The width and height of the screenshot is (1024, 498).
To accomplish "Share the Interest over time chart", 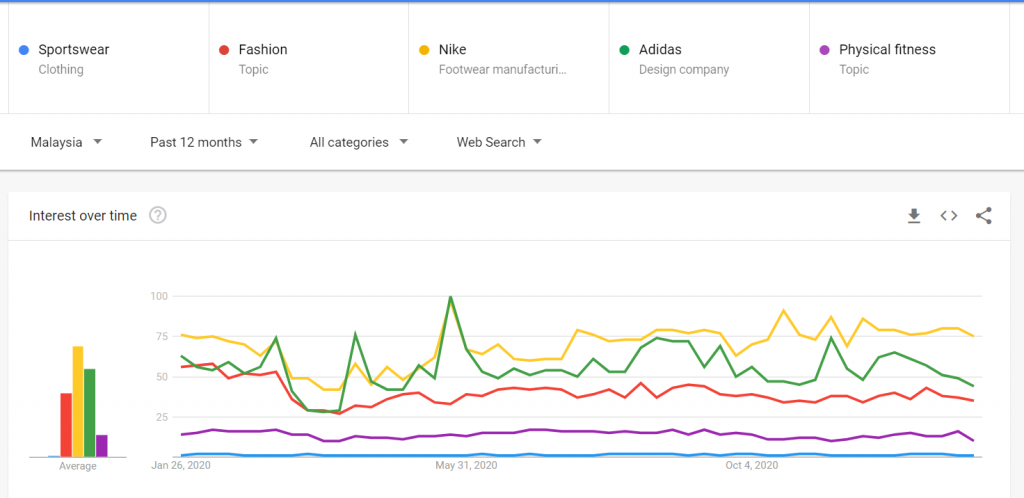I will (984, 216).
